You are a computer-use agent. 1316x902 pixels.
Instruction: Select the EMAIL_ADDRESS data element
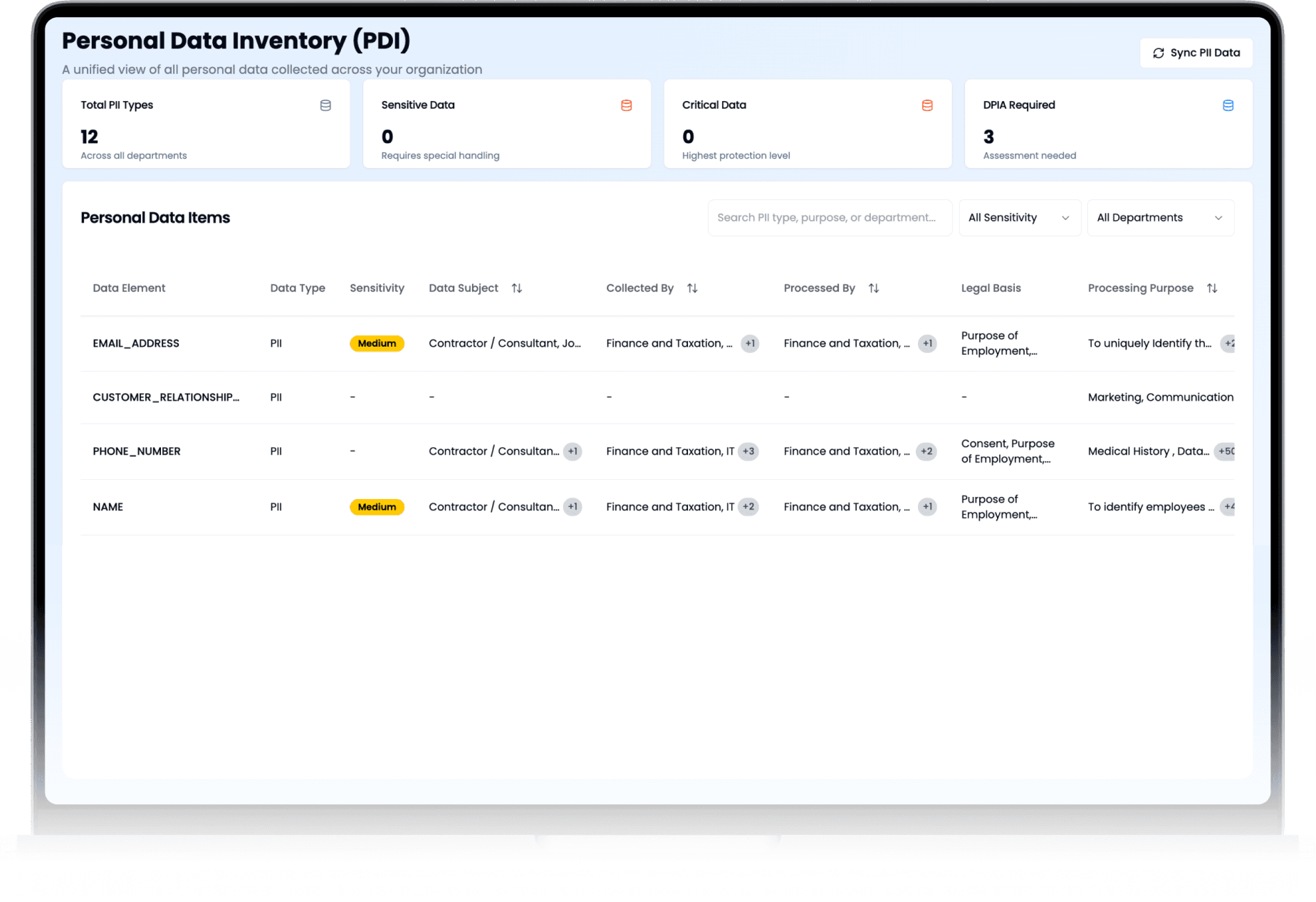point(136,344)
